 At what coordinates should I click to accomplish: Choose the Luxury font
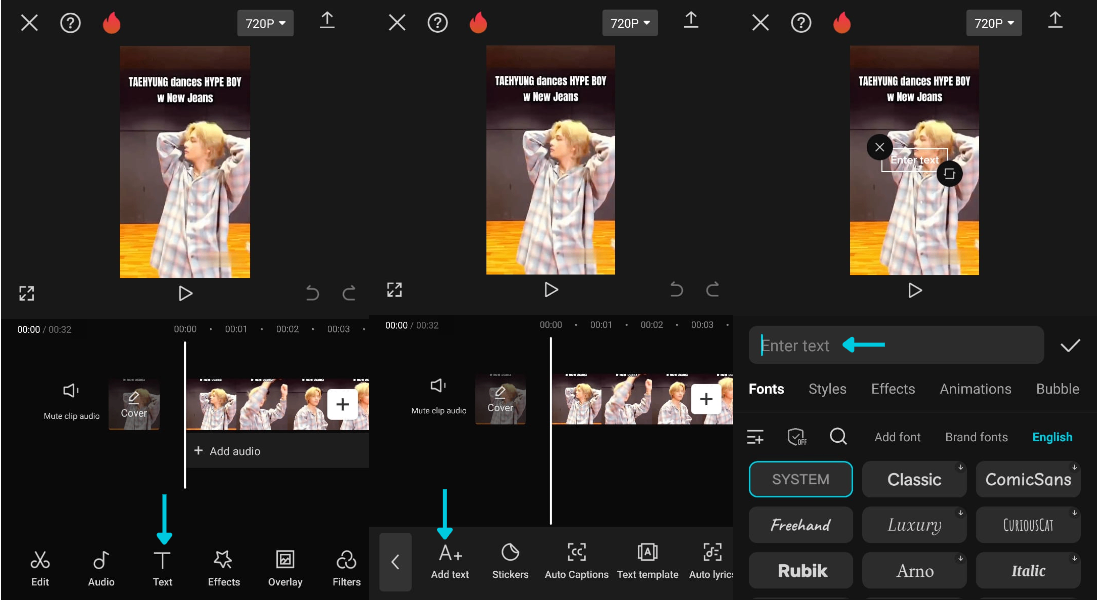coord(914,525)
